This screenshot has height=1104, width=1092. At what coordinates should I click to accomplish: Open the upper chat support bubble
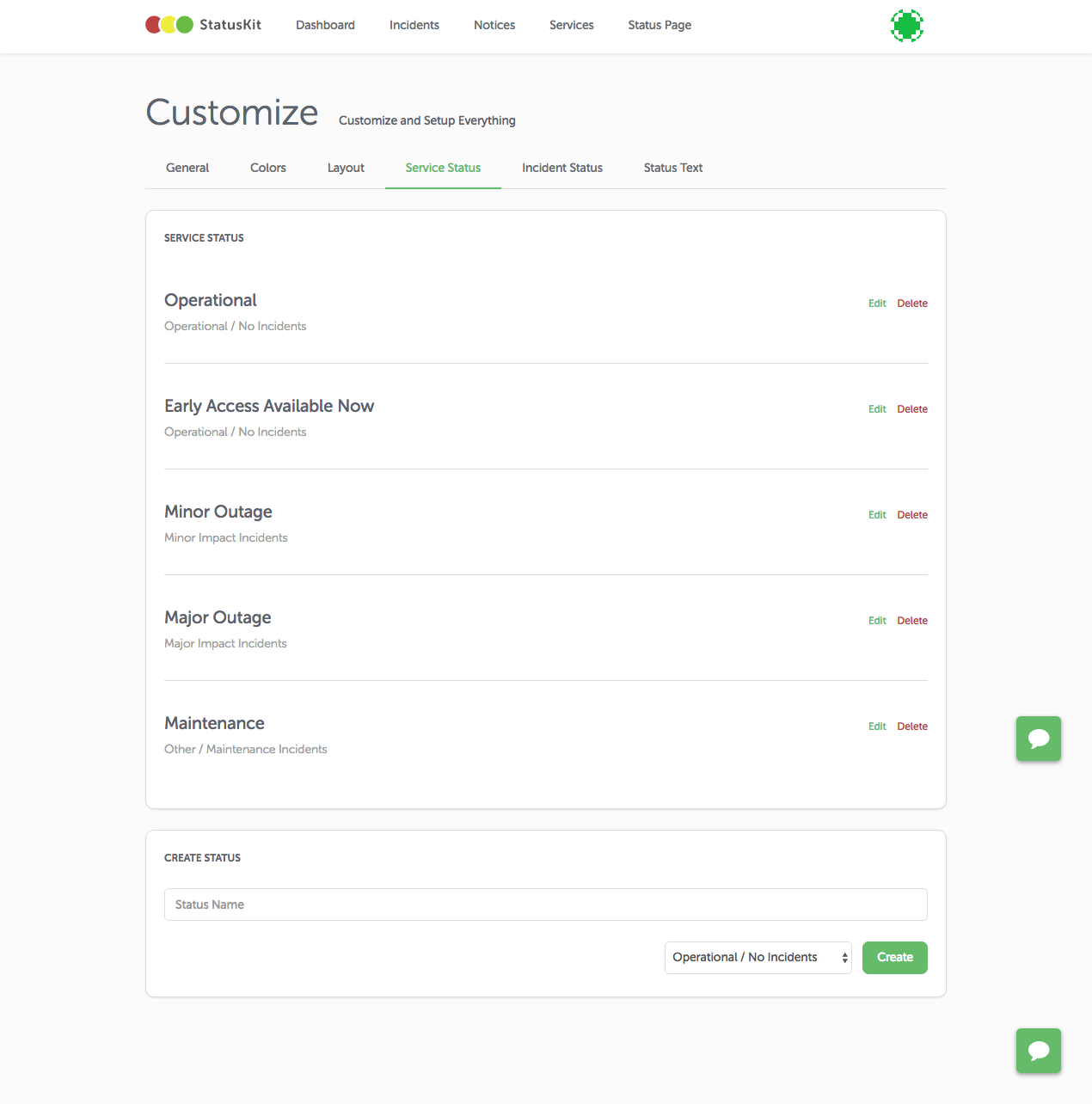1038,739
